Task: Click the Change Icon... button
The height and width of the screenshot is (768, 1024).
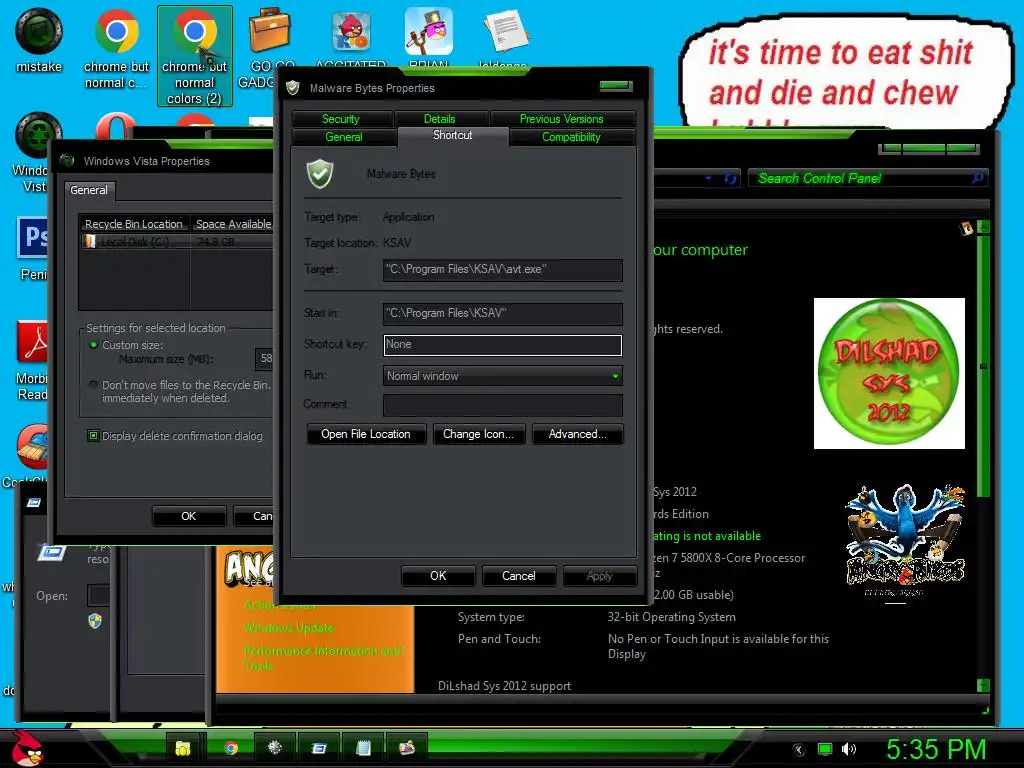Action: pyautogui.click(x=479, y=434)
